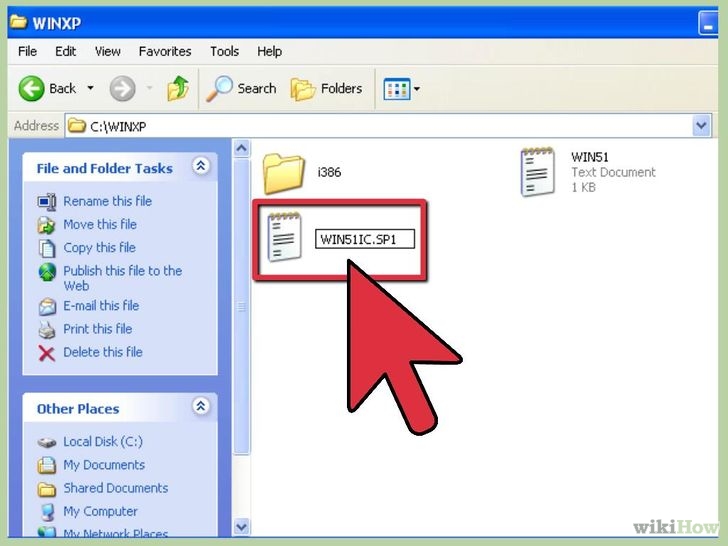Click the E-mail envelope icon
Viewport: 728px width, 546px height.
click(47, 306)
